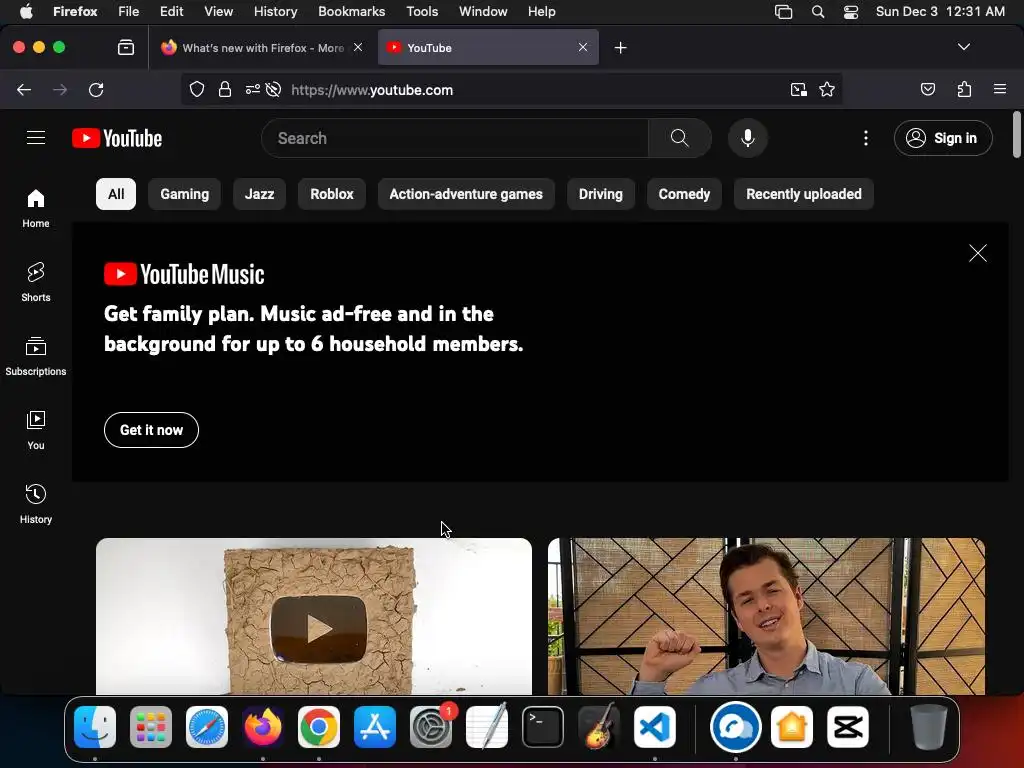
Task: Launch Google Chrome from the Dock
Action: point(319,727)
